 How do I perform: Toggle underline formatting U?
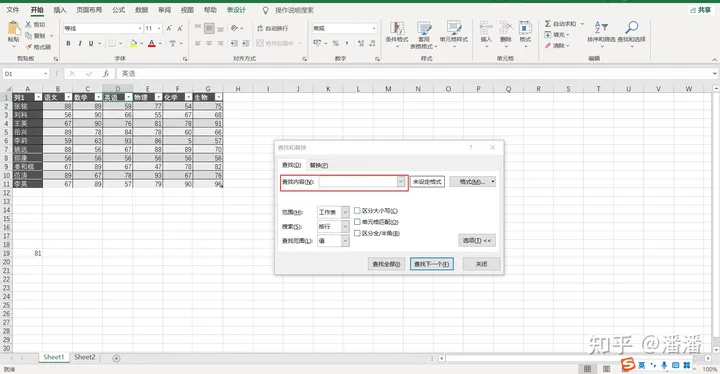91,43
